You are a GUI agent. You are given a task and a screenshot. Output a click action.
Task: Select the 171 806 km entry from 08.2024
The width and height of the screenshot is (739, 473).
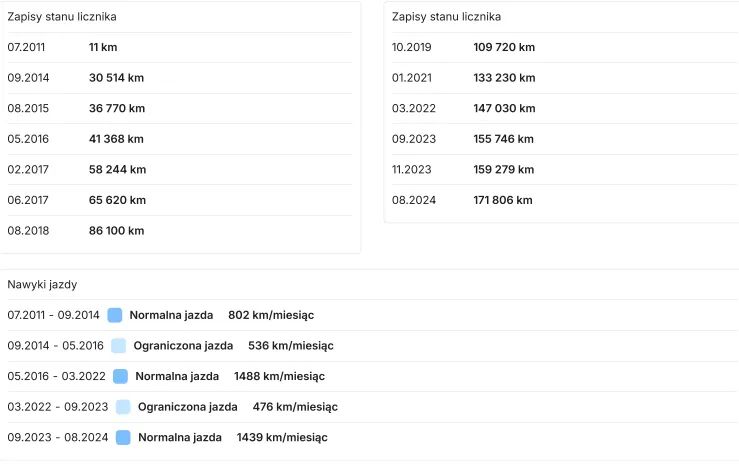(x=503, y=200)
